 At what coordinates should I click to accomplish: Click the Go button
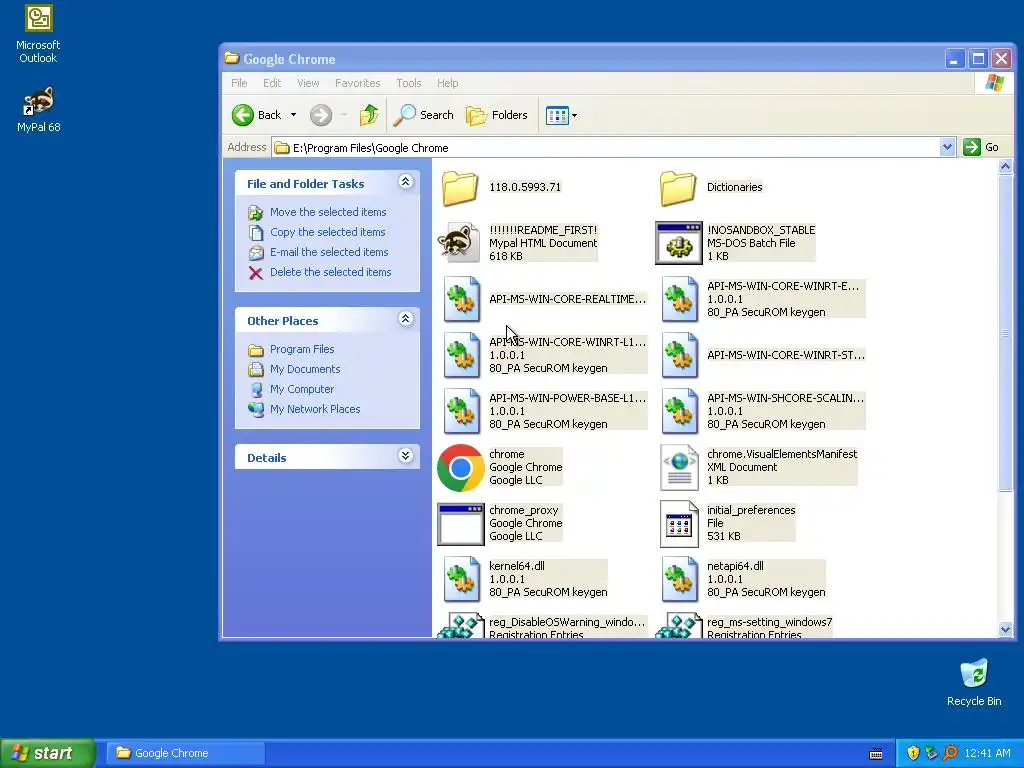tap(982, 147)
